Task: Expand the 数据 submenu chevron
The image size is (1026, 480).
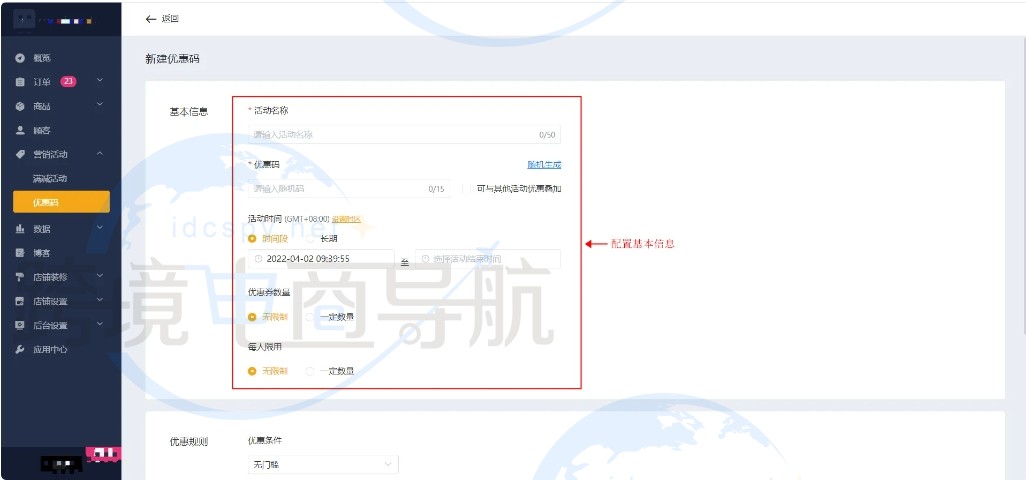Action: pos(99,227)
